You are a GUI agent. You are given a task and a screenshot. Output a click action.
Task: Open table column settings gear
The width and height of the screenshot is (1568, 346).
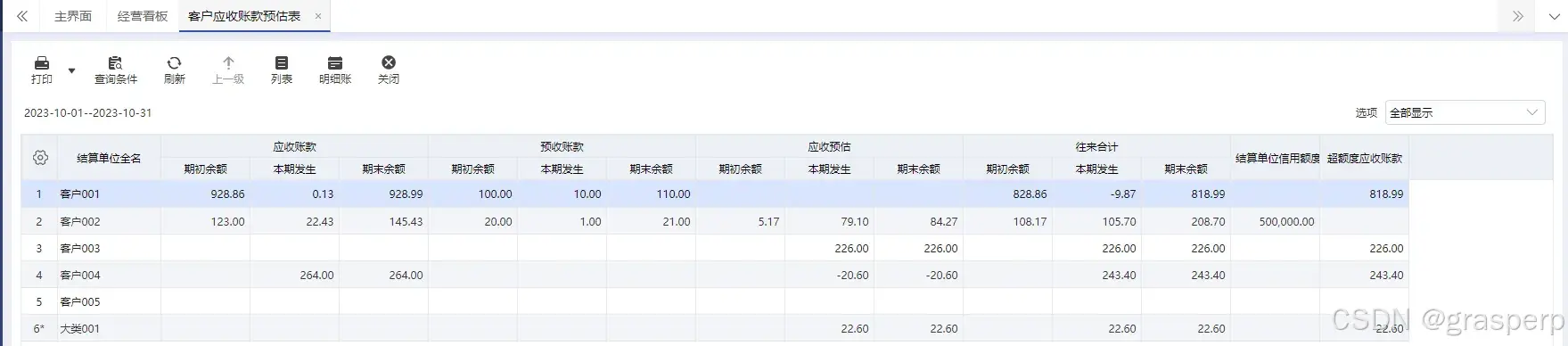(40, 158)
